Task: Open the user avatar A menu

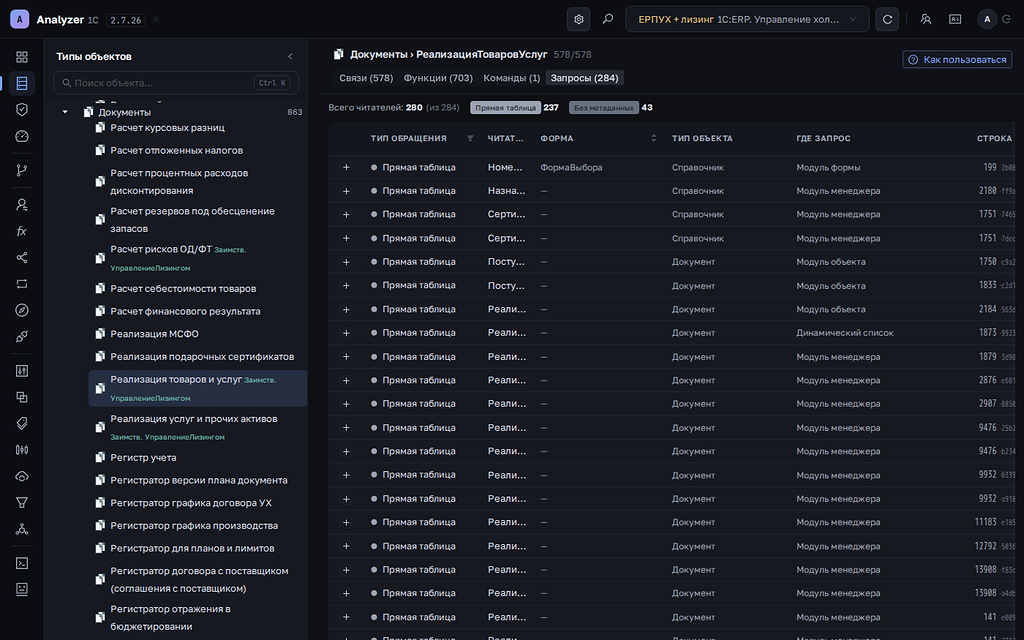Action: (987, 20)
